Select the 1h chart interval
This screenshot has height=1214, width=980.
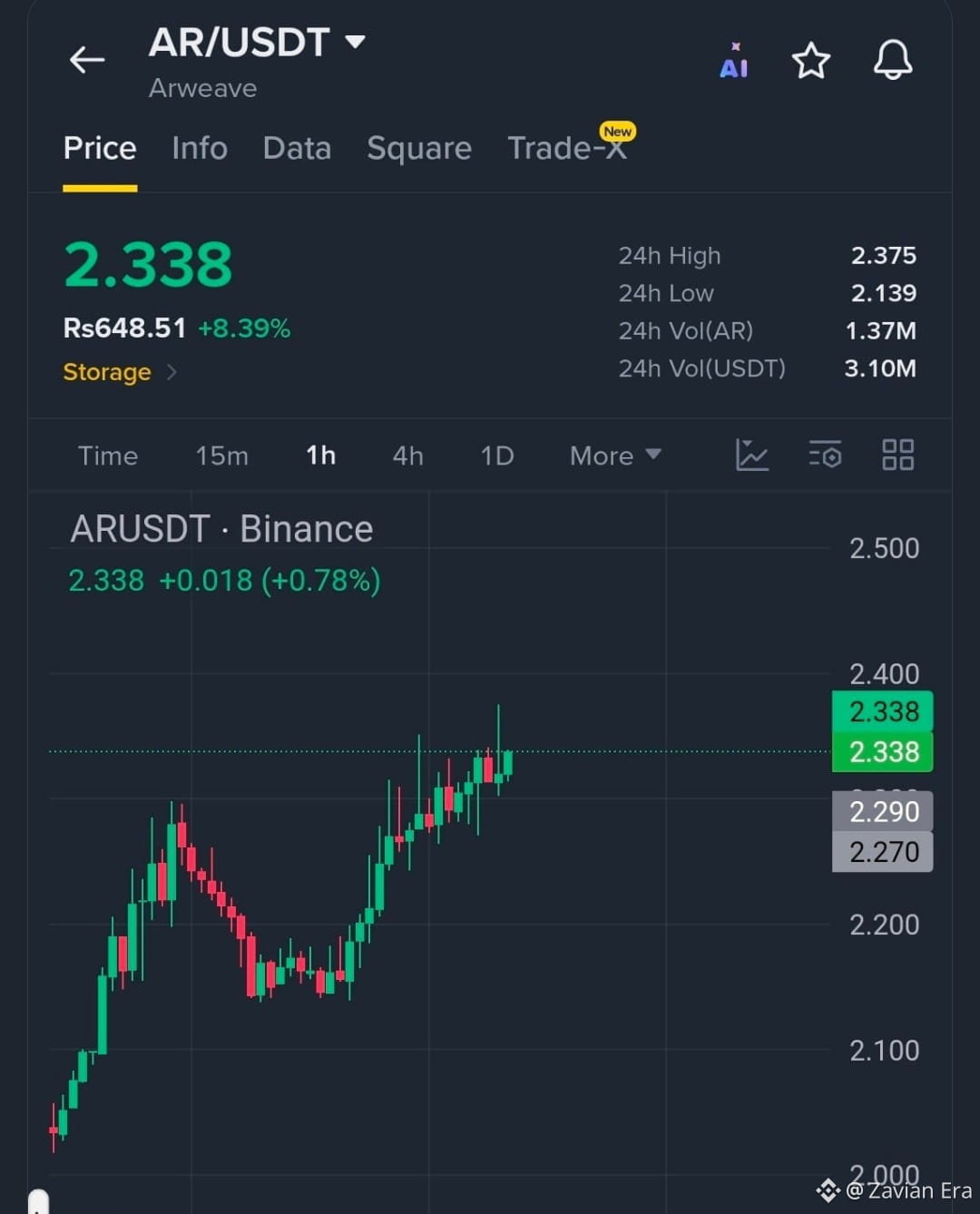(321, 455)
